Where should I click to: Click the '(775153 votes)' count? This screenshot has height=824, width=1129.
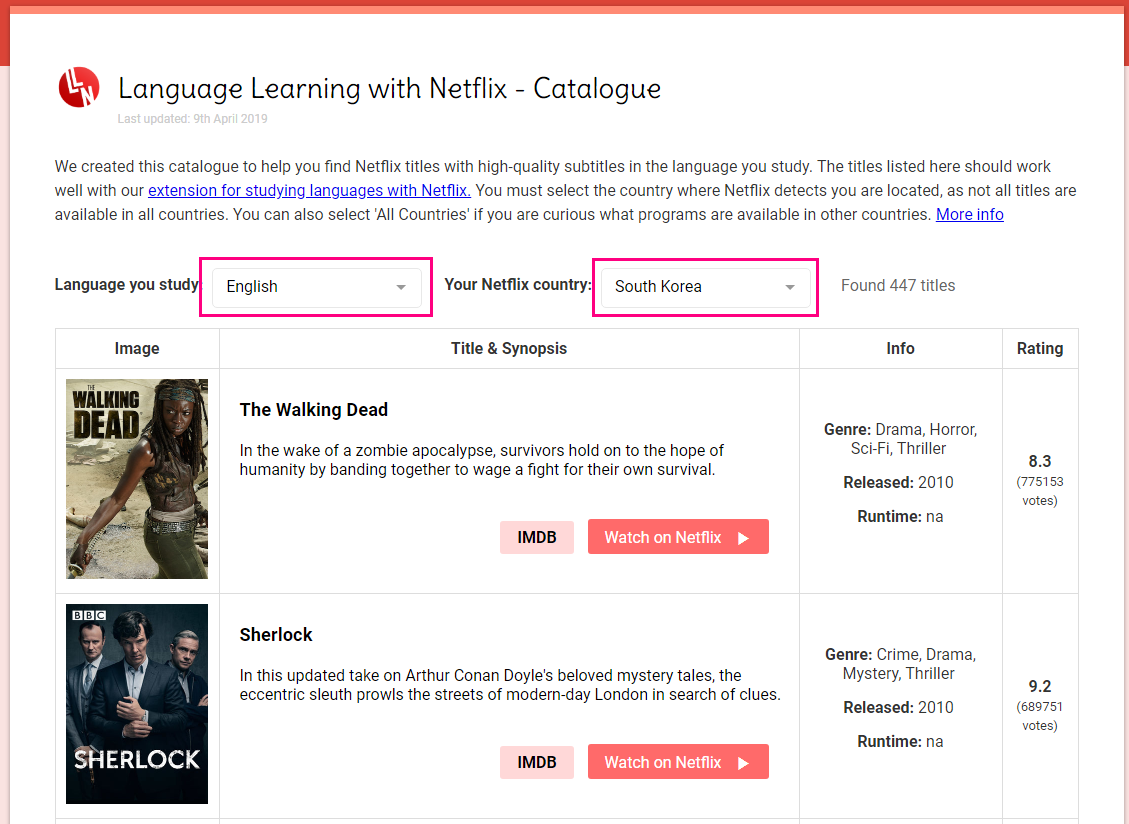tap(1040, 491)
